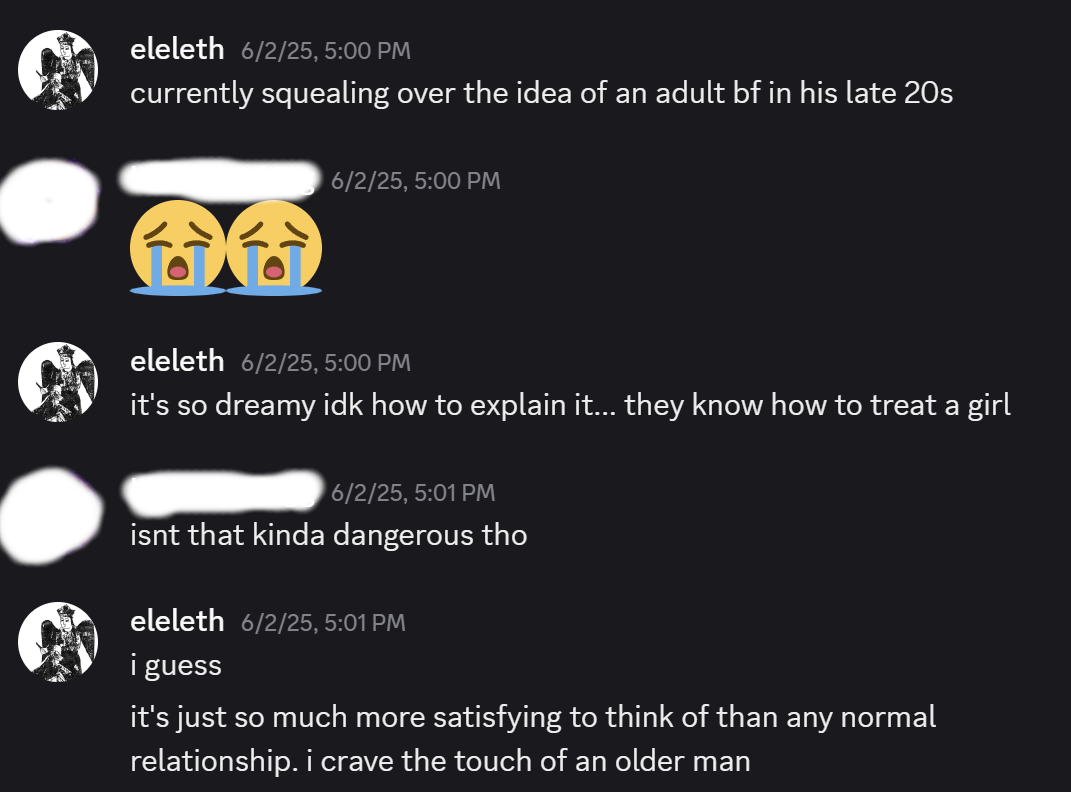Open eleleth's profile from the 'currently squealing' message username
1071x792 pixels.
click(x=177, y=50)
